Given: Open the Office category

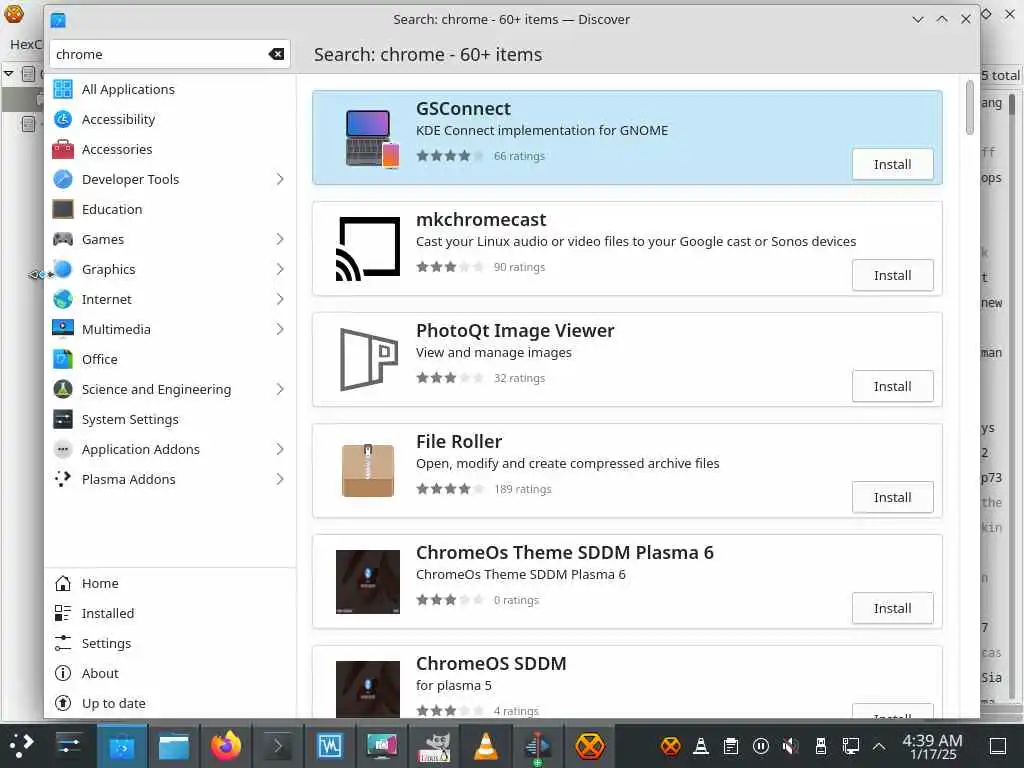Looking at the screenshot, I should [170, 360].
